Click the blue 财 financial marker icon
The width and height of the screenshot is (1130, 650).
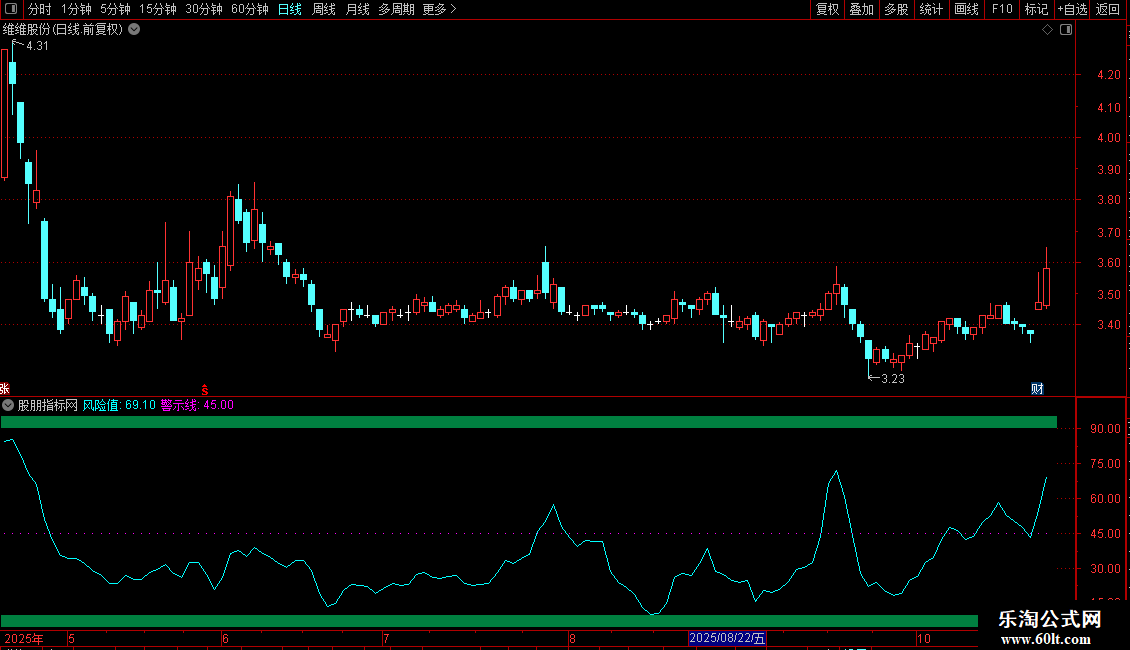1037,388
